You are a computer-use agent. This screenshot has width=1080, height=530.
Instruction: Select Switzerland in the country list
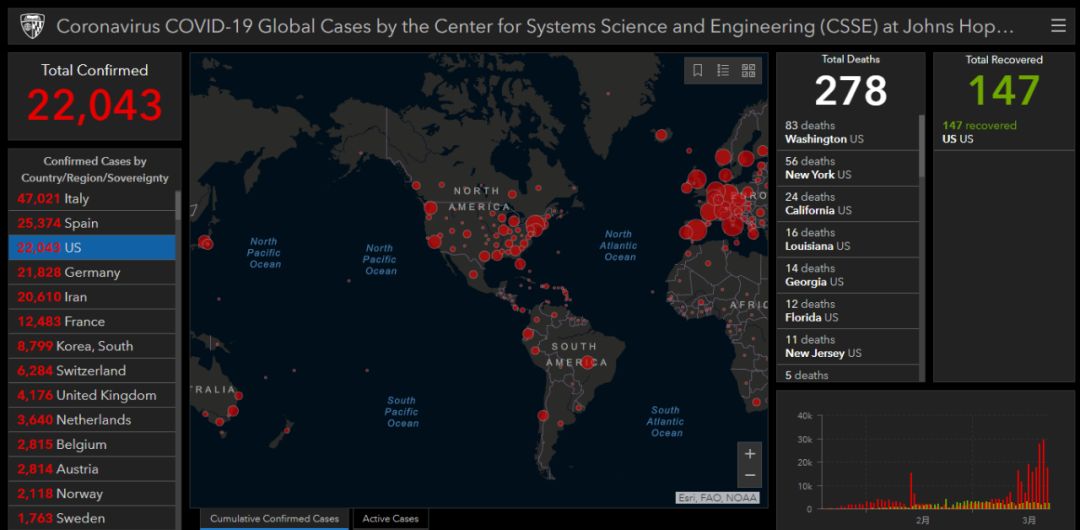pyautogui.click(x=92, y=371)
